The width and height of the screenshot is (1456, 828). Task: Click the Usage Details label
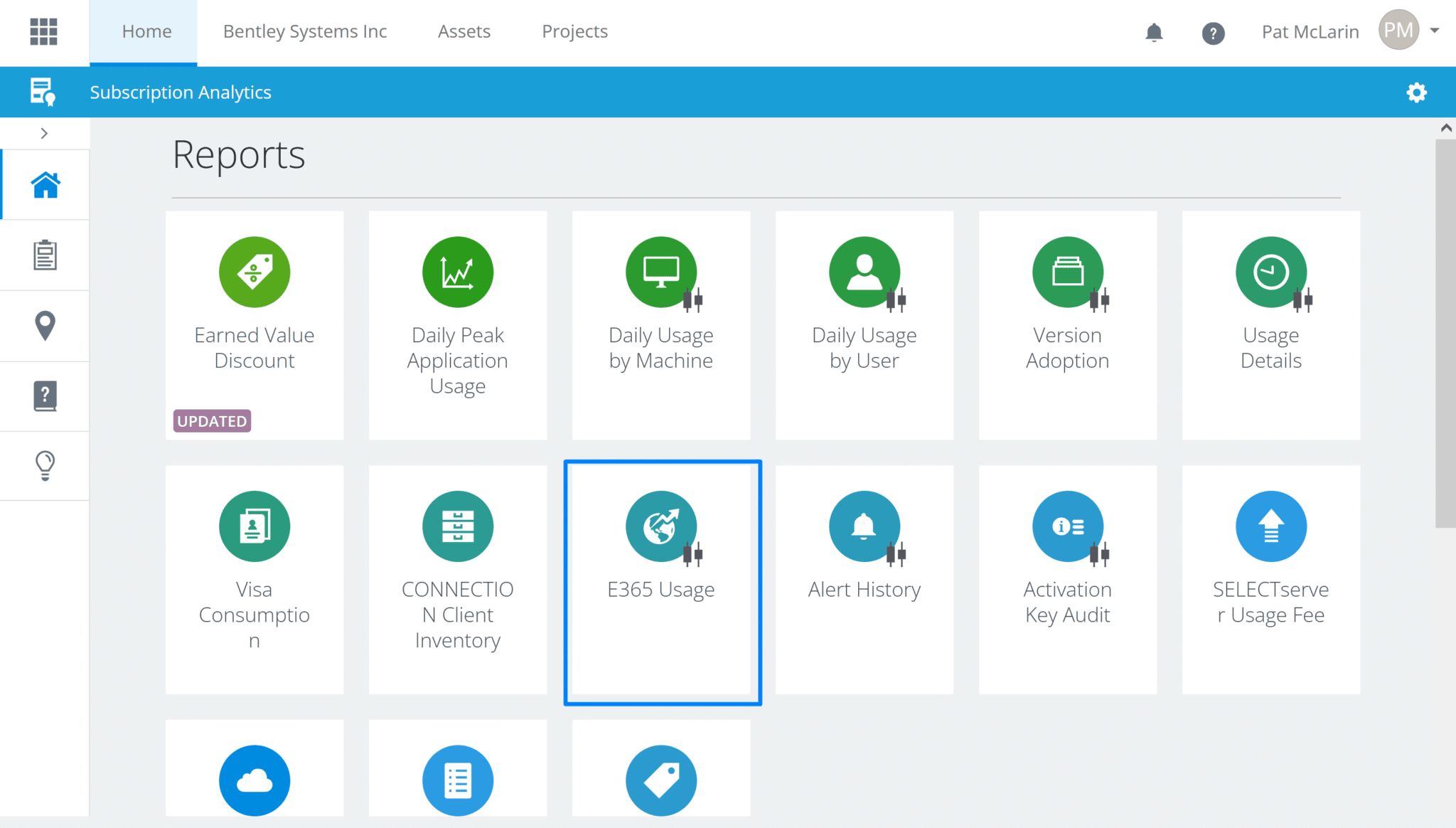click(x=1271, y=348)
